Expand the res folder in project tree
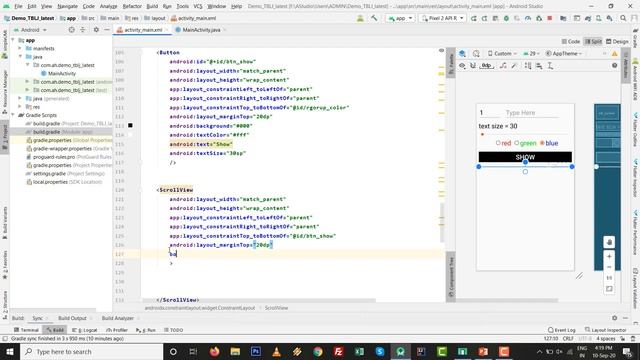This screenshot has height=360, width=640. 20,107
